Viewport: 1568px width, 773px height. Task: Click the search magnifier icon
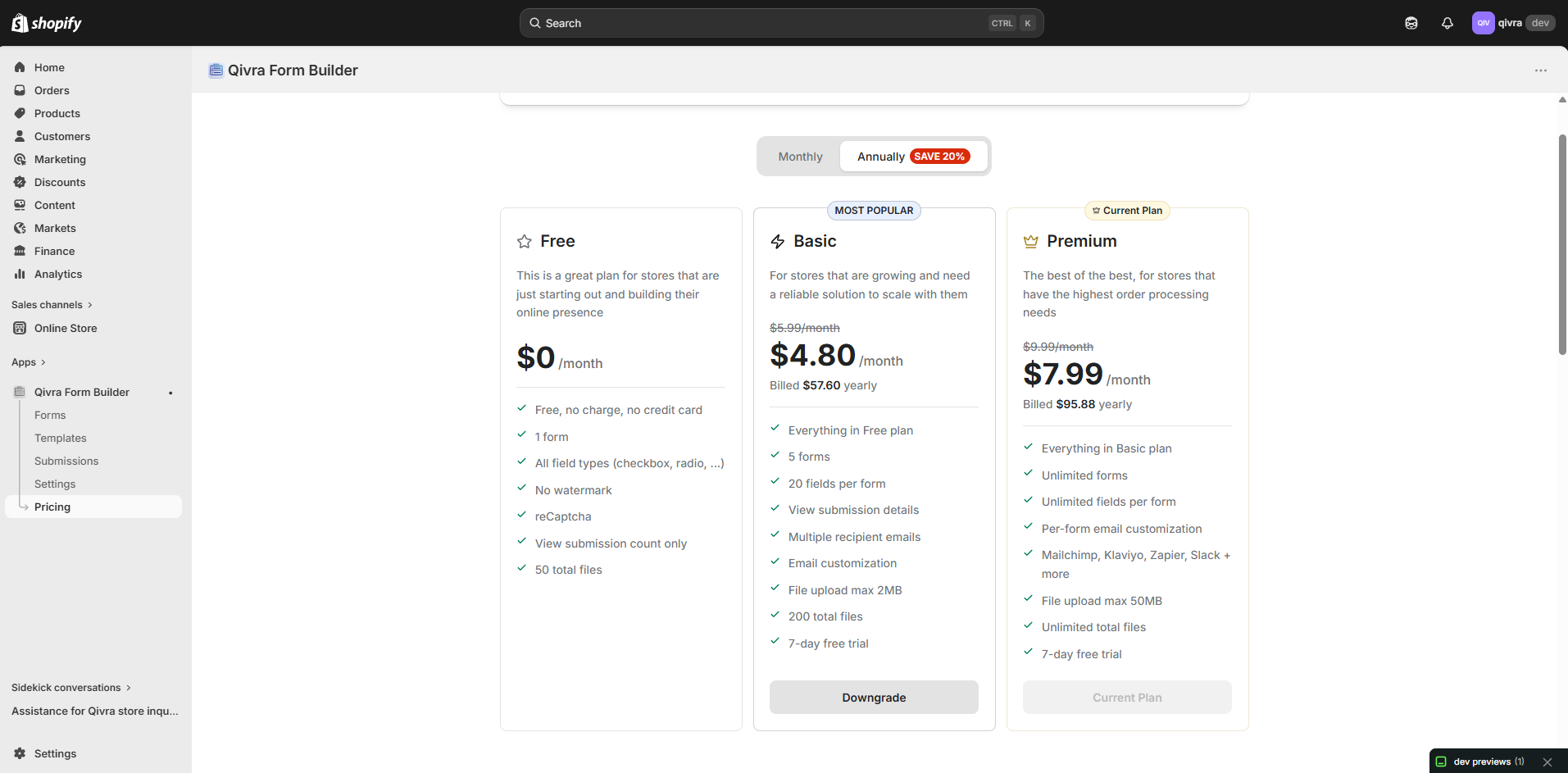(535, 23)
